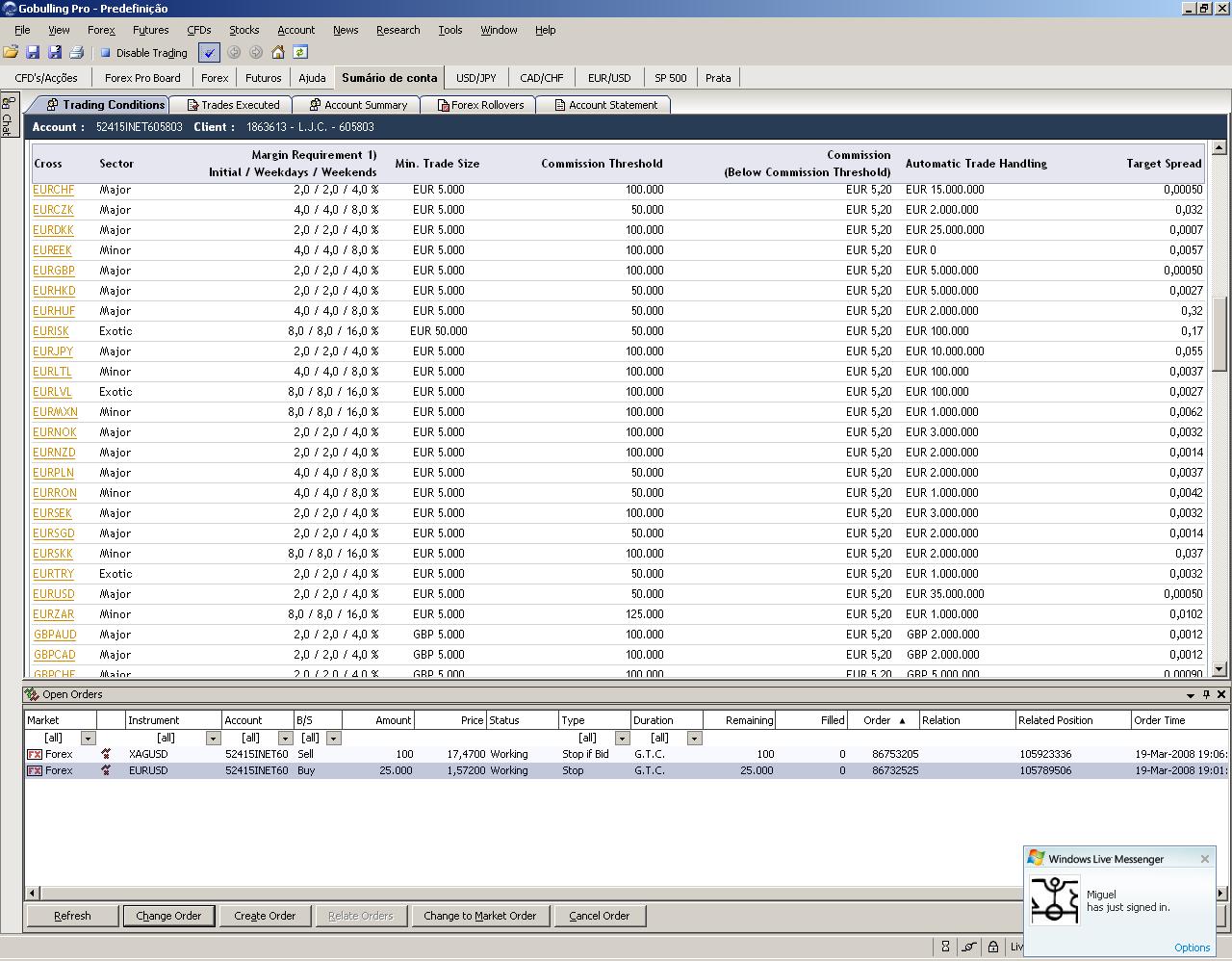The width and height of the screenshot is (1232, 961).
Task: Open the Duration filter dropdown
Action: tap(694, 739)
